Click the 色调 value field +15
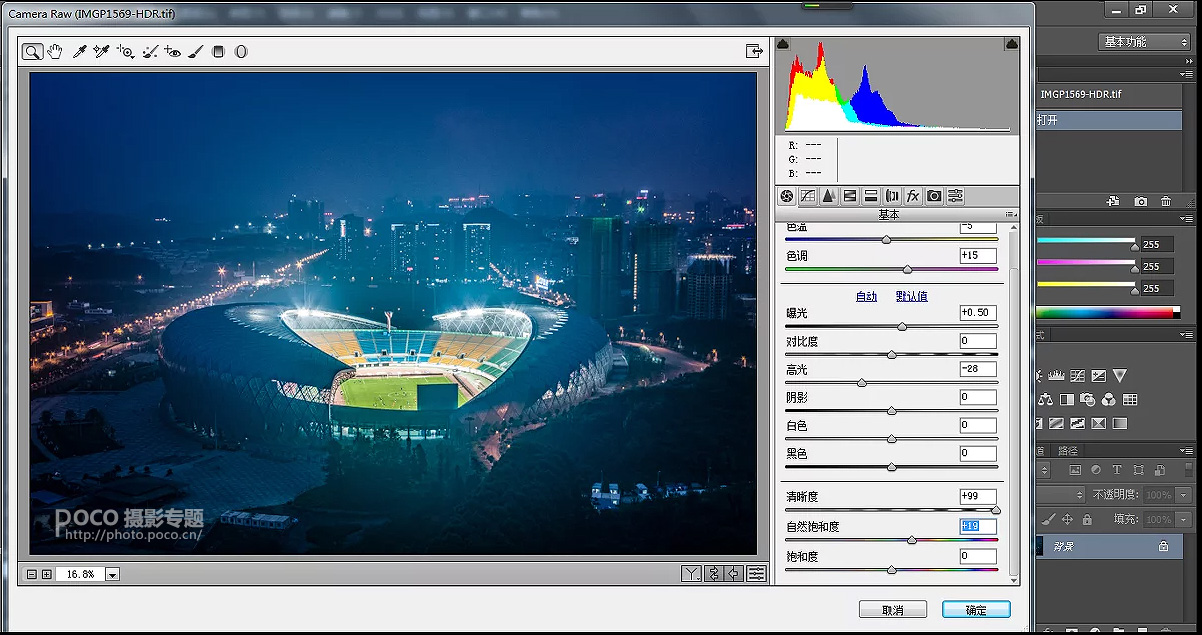The height and width of the screenshot is (635, 1202). point(977,256)
